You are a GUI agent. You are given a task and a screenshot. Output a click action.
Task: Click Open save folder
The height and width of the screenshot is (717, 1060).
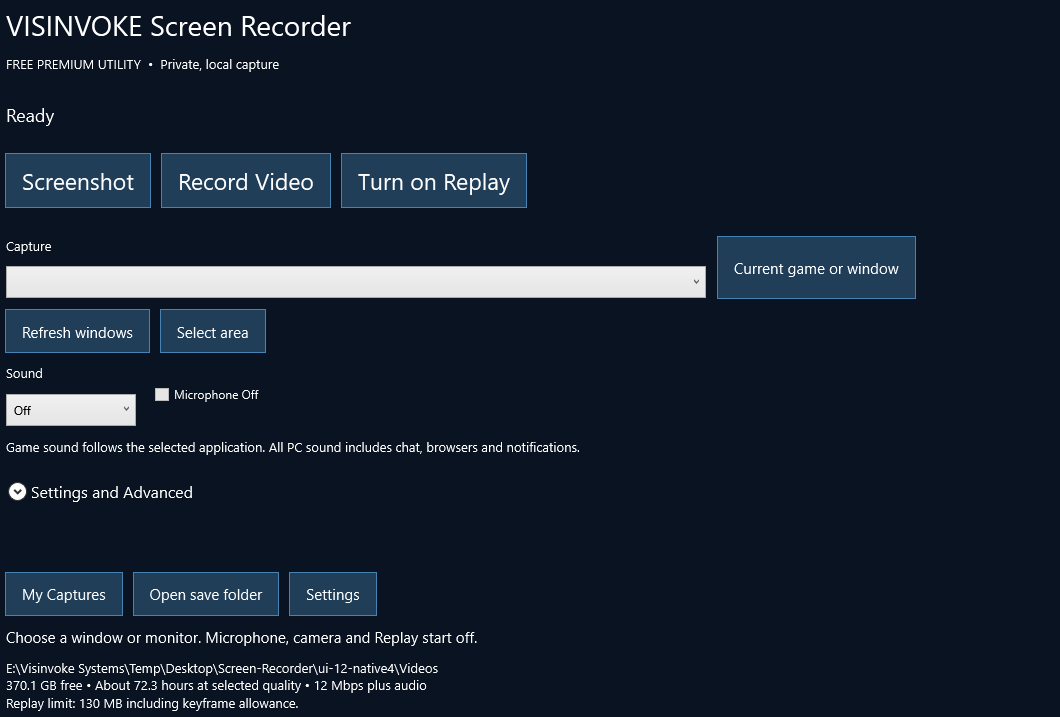206,594
